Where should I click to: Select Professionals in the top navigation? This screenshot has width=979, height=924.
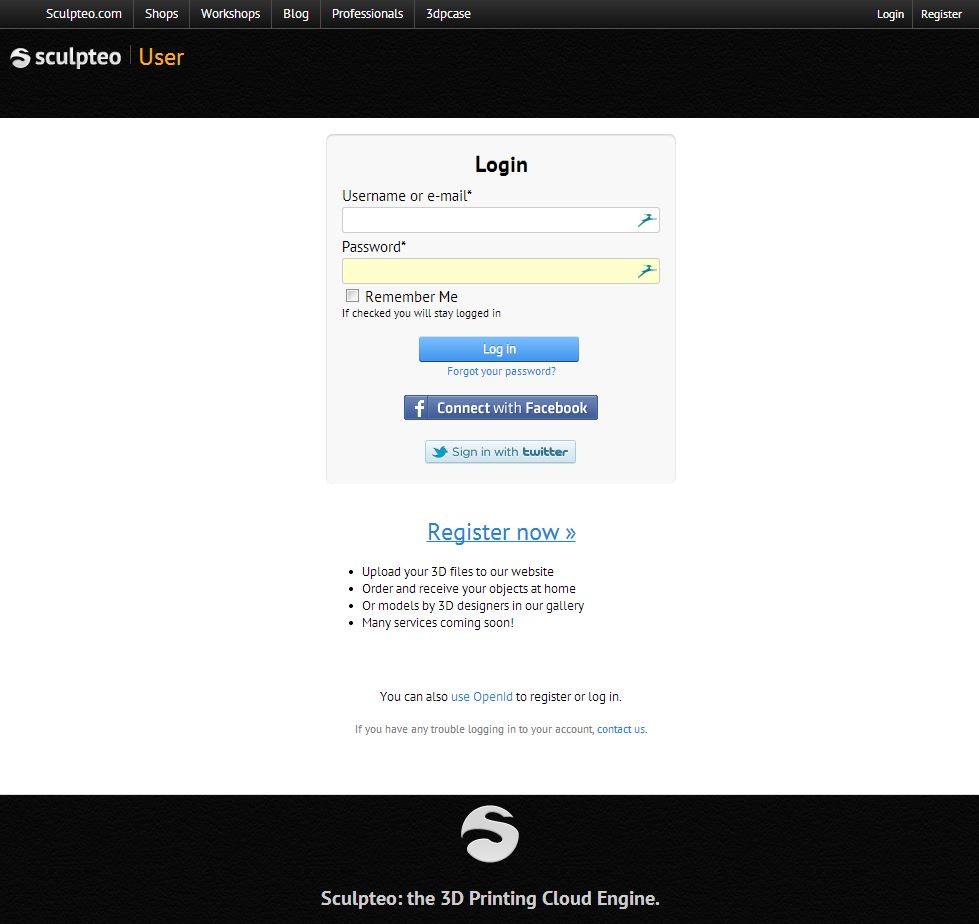pos(367,14)
